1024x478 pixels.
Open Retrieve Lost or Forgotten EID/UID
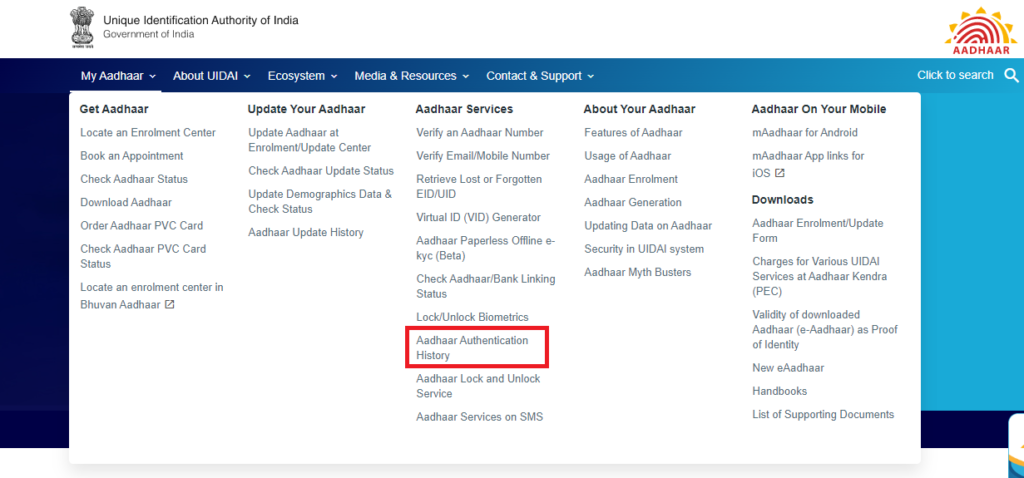coord(479,187)
